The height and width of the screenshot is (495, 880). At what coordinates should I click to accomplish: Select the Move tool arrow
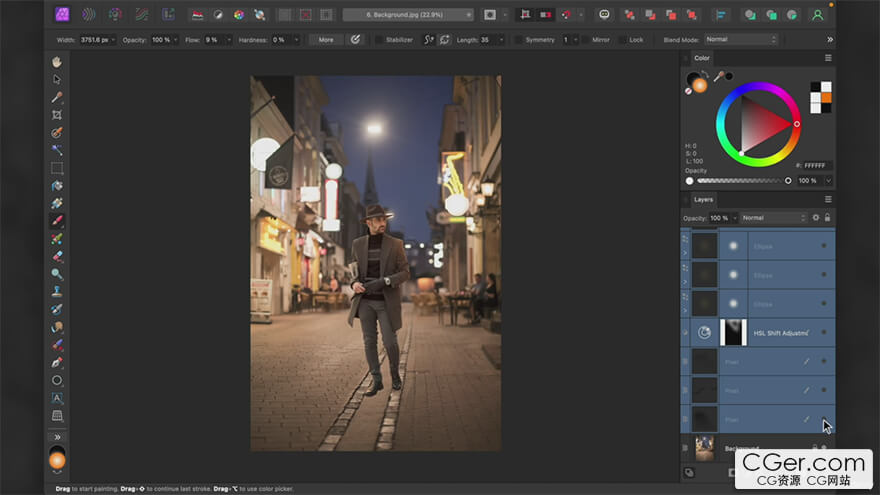[57, 79]
